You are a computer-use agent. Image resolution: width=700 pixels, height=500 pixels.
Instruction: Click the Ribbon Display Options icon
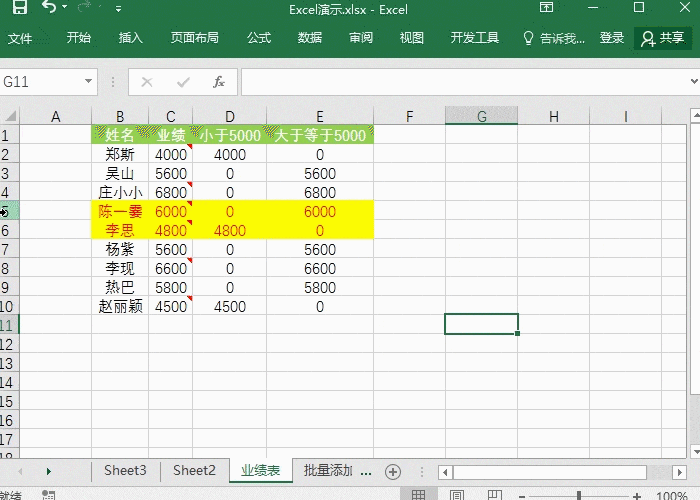tap(546, 7)
